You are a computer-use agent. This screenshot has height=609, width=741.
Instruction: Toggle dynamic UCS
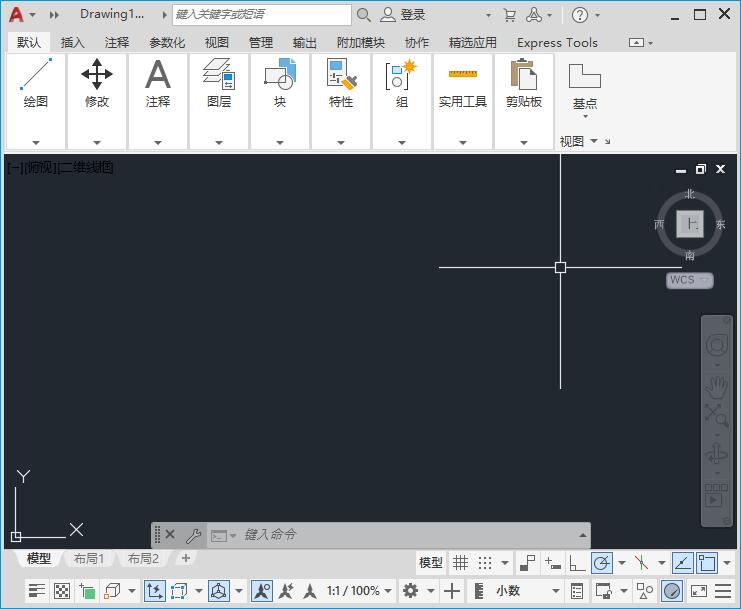(155, 591)
